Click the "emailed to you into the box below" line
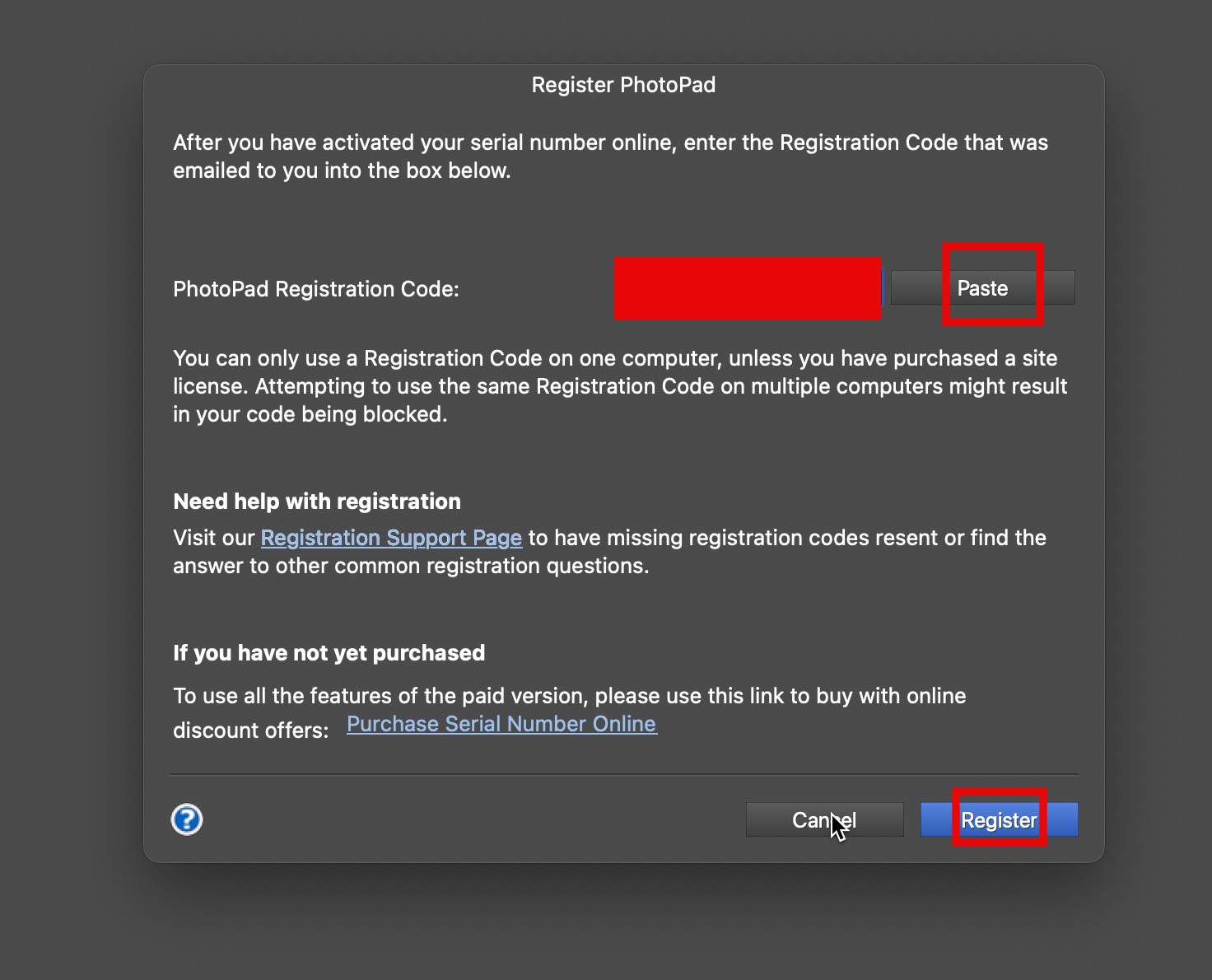This screenshot has height=980, width=1212. click(x=342, y=170)
